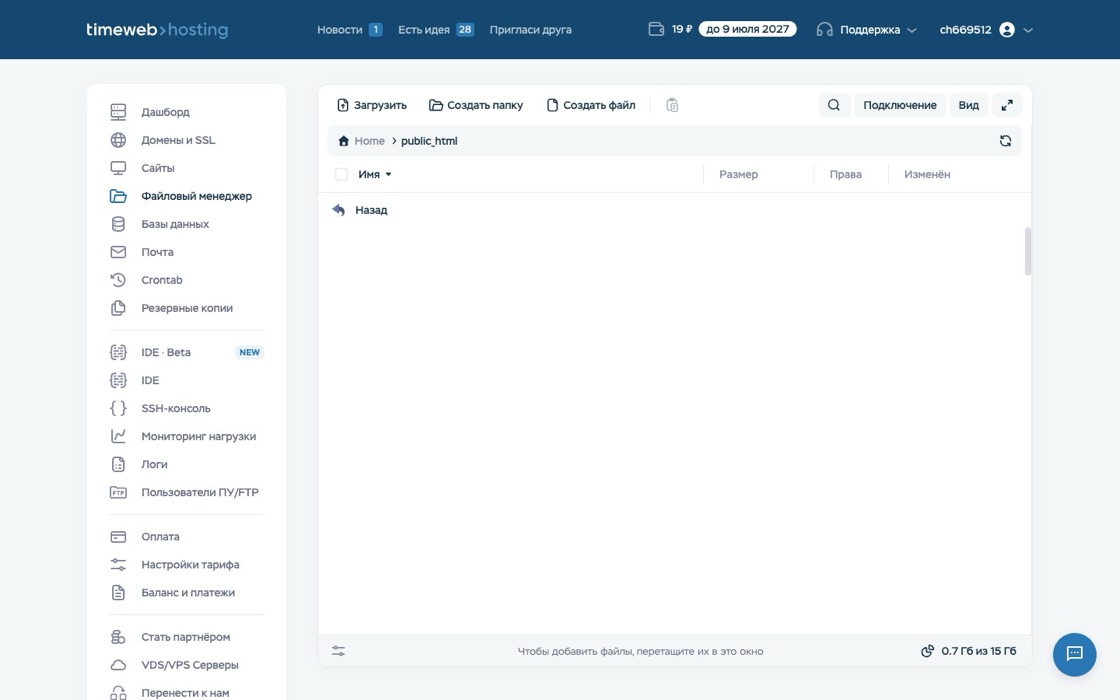Tick the select-all checkbox beside Имя
The image size is (1120, 700).
pyautogui.click(x=341, y=174)
